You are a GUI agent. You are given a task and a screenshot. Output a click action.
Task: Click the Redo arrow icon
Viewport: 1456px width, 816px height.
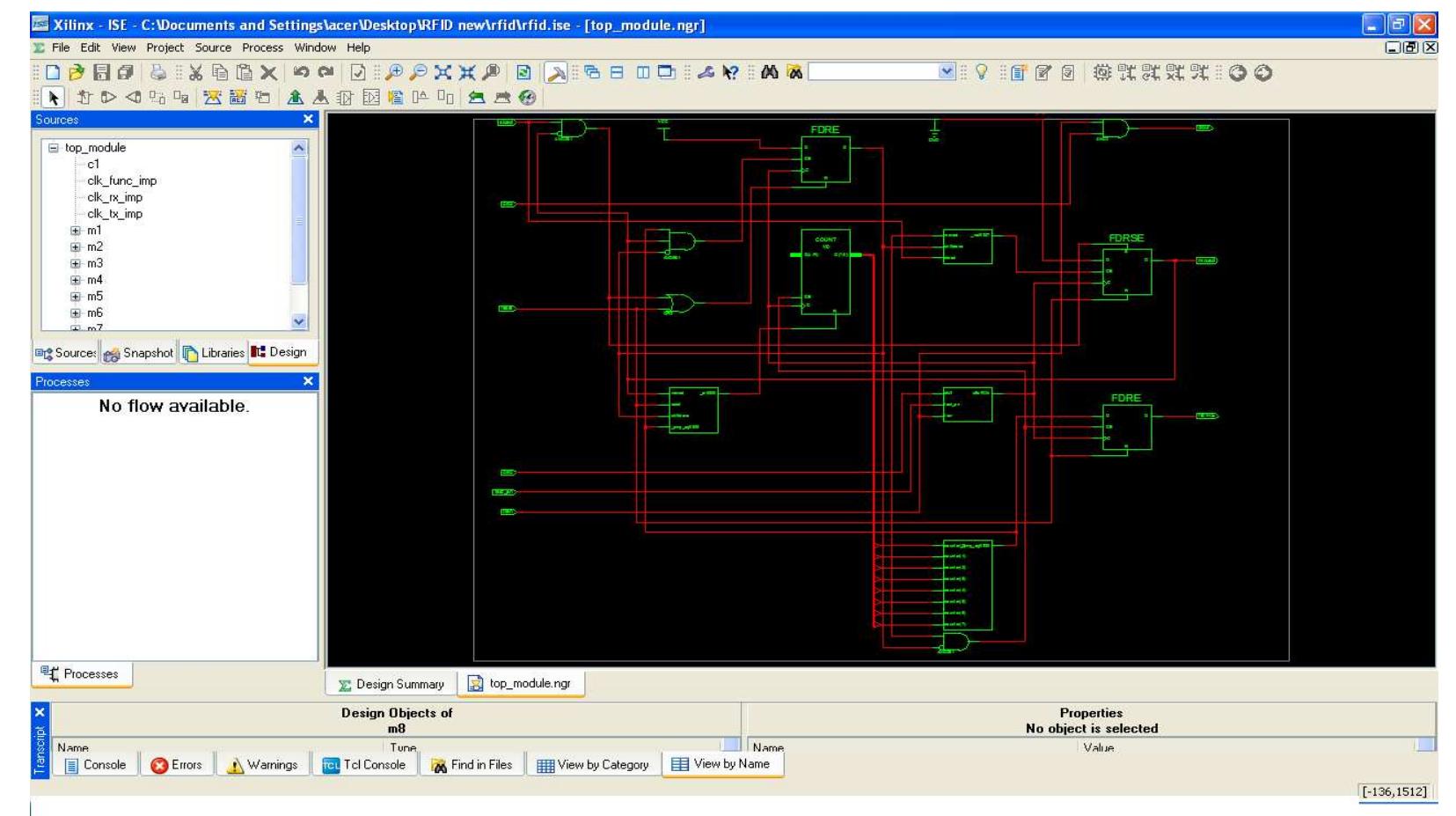(326, 73)
